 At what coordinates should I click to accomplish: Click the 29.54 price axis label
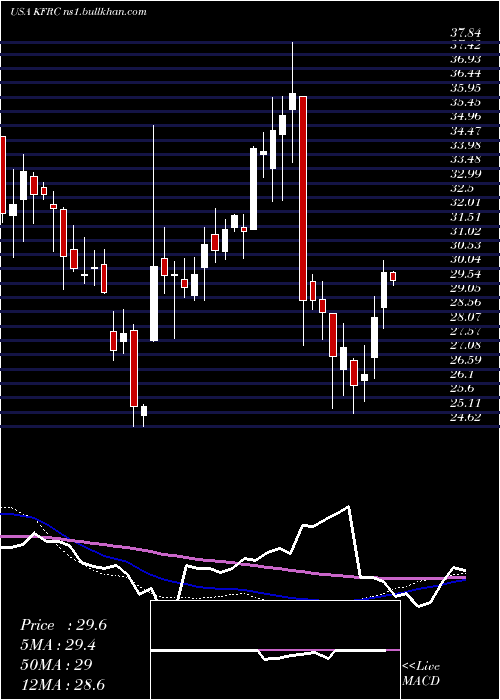coord(465,274)
